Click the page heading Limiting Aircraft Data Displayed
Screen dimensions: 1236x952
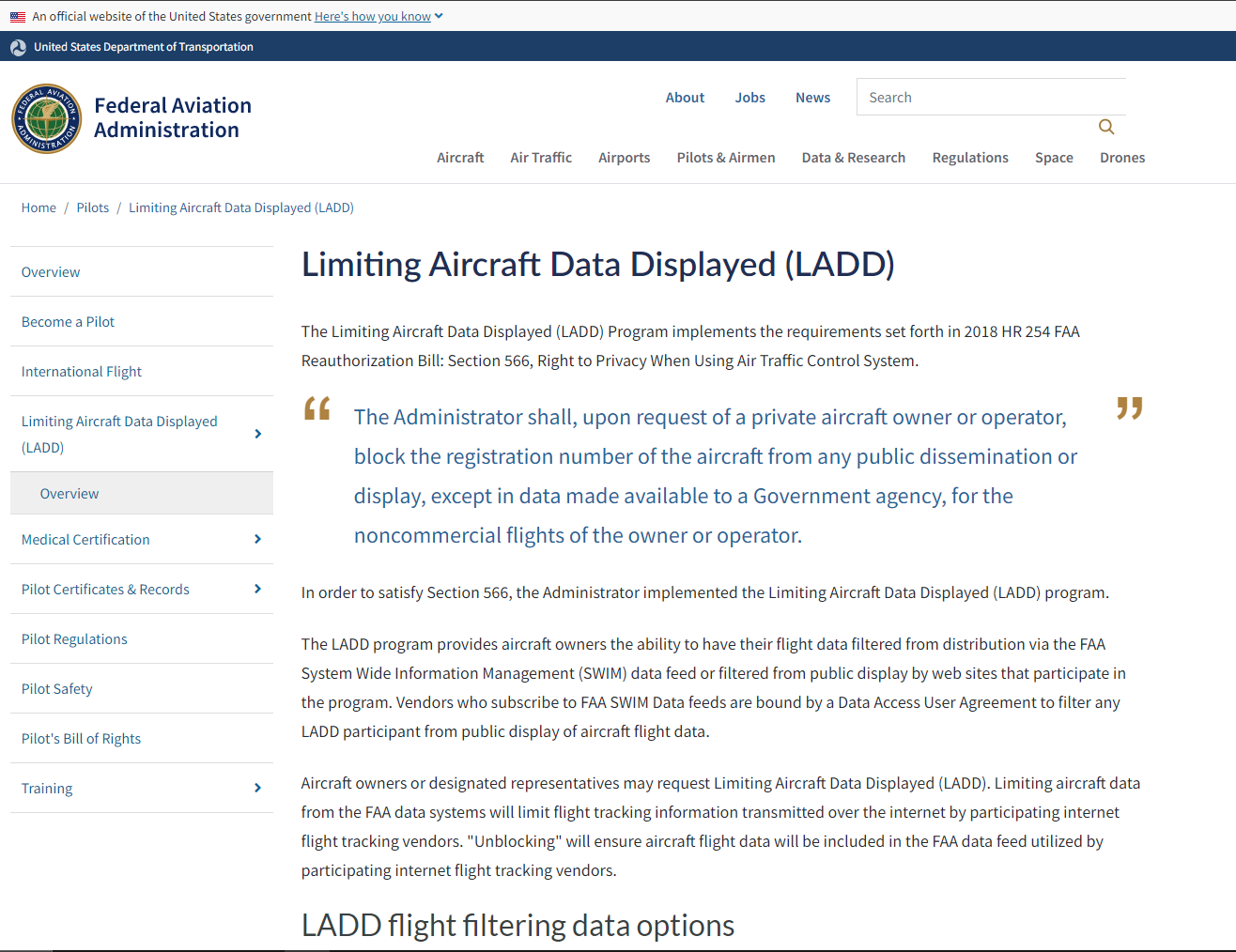tap(598, 264)
